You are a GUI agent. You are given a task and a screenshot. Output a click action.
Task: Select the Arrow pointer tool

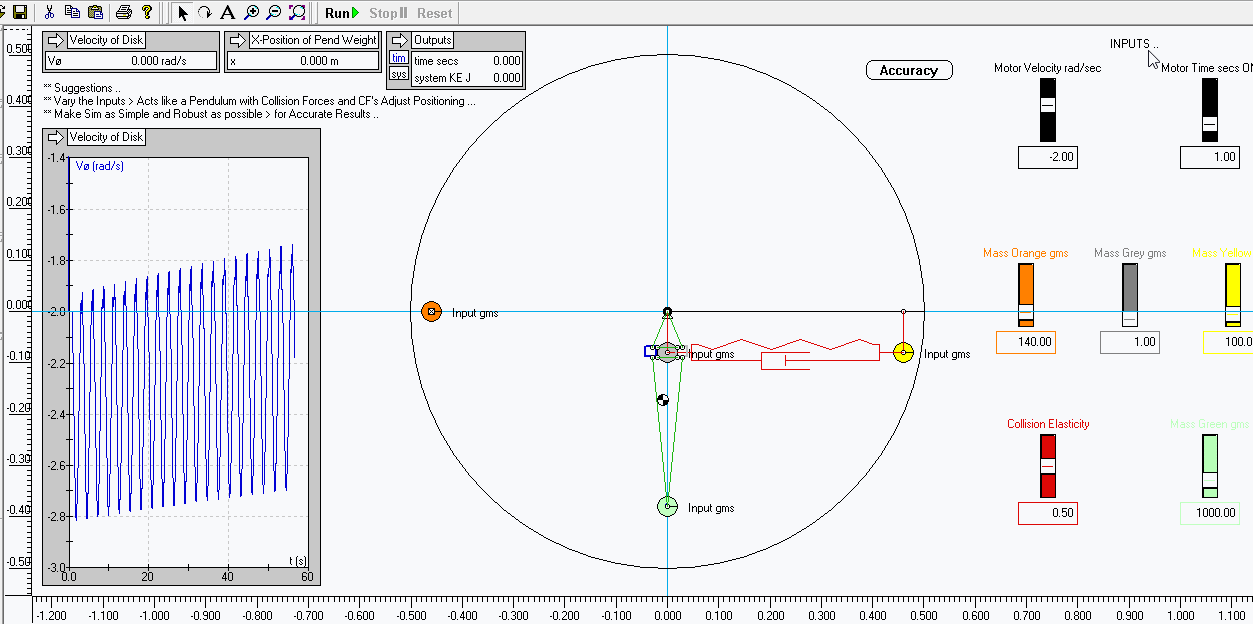[183, 13]
